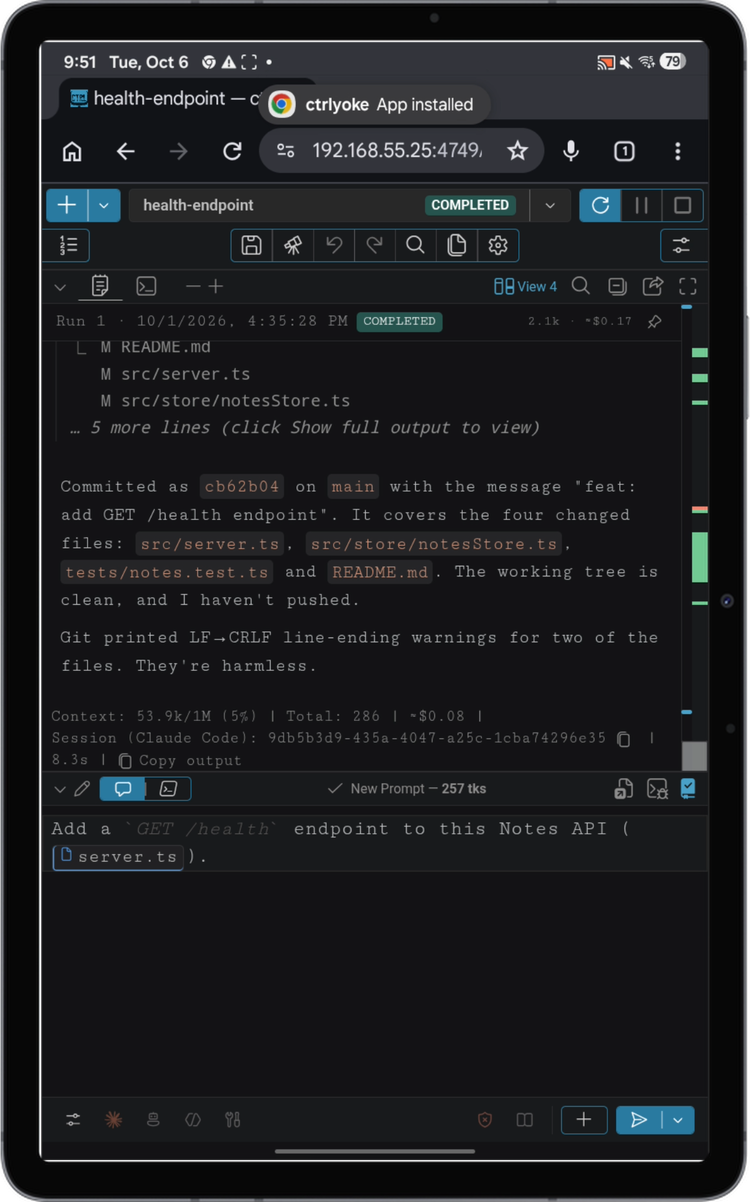Pause the session with the pause button
This screenshot has height=1202, width=750.
coord(641,205)
